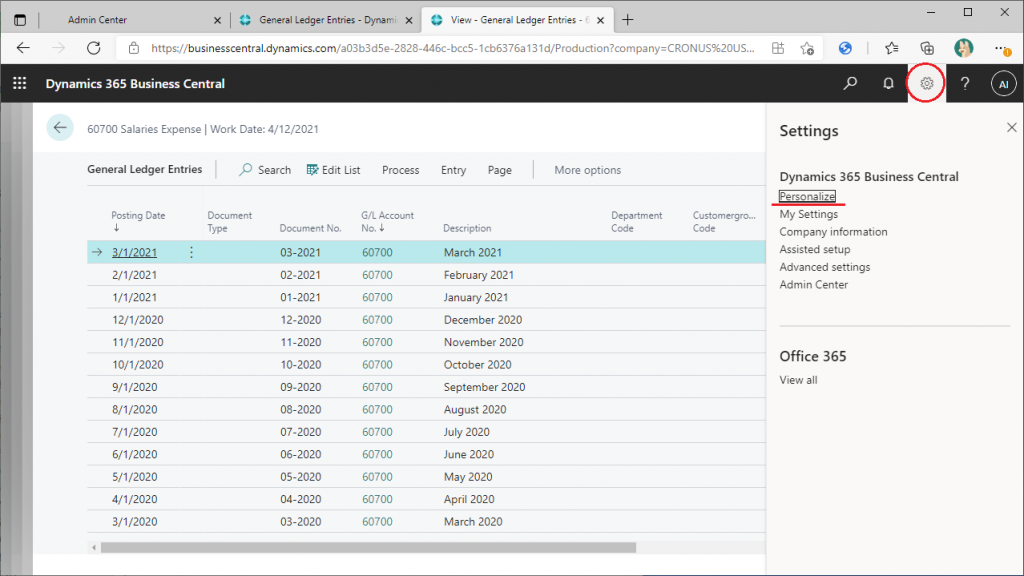Open the search magnifier in top bar
1024x576 pixels.
[x=850, y=84]
